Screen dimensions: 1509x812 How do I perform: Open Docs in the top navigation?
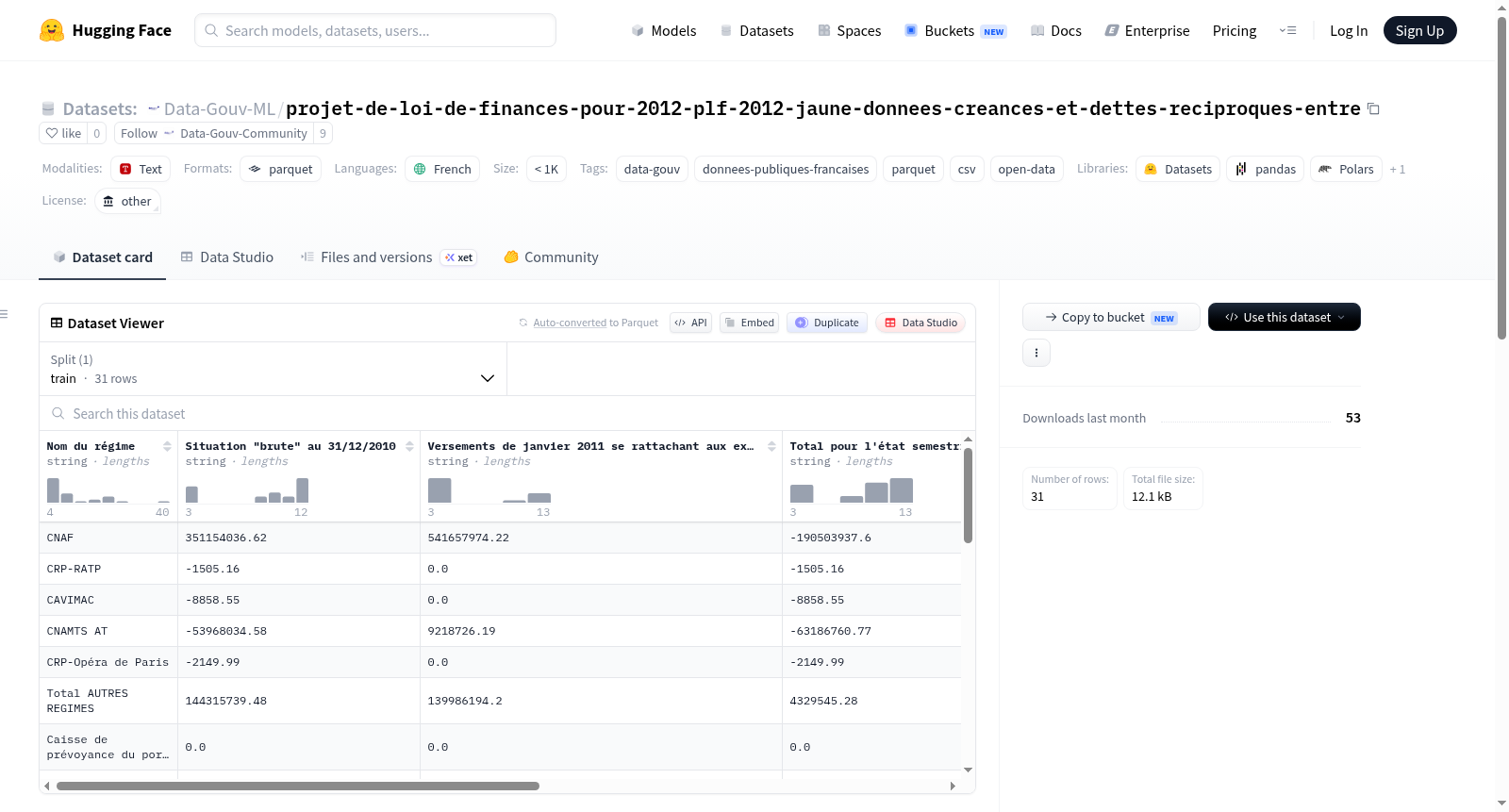tap(1056, 30)
